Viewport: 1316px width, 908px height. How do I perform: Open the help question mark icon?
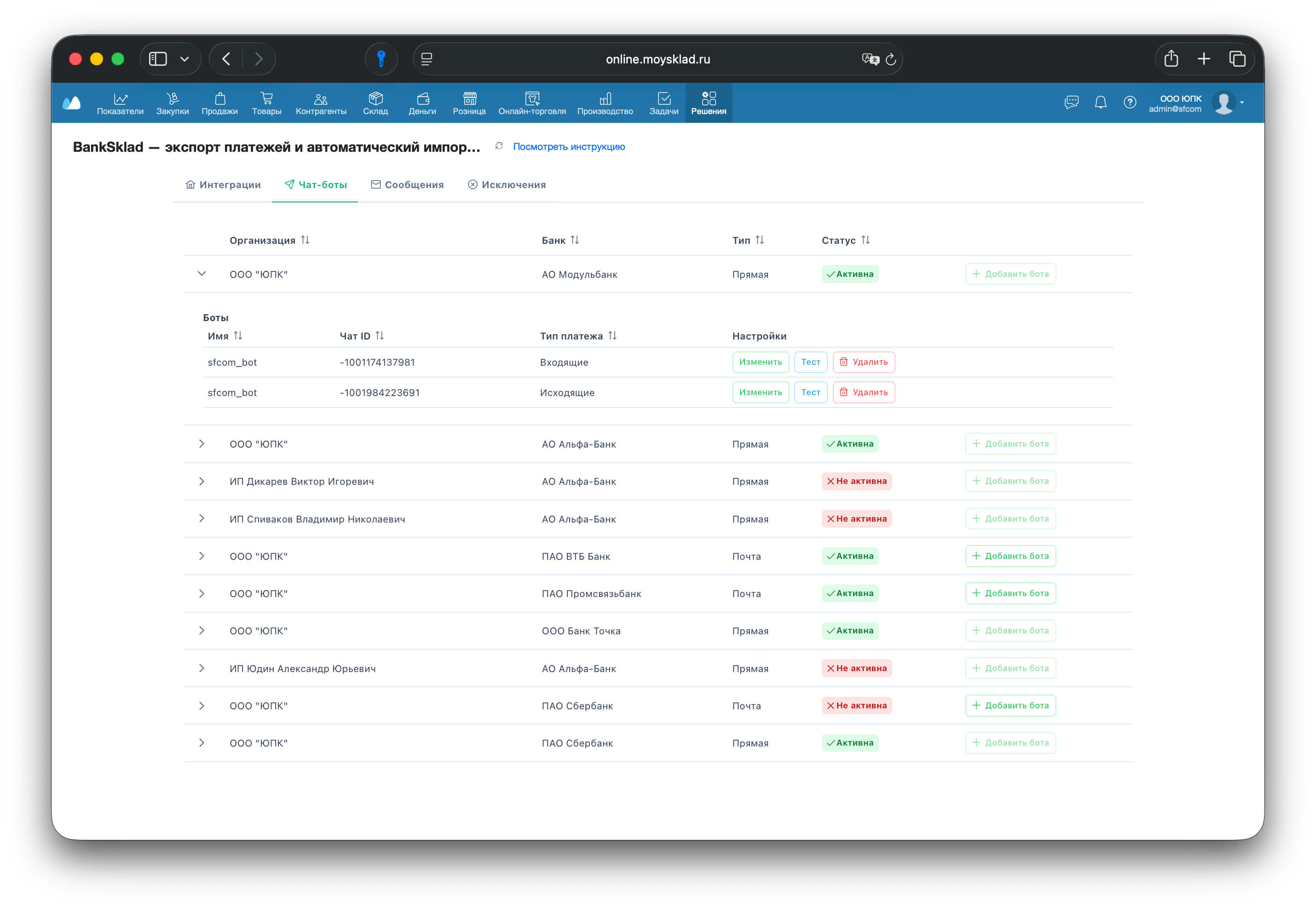[x=1130, y=103]
